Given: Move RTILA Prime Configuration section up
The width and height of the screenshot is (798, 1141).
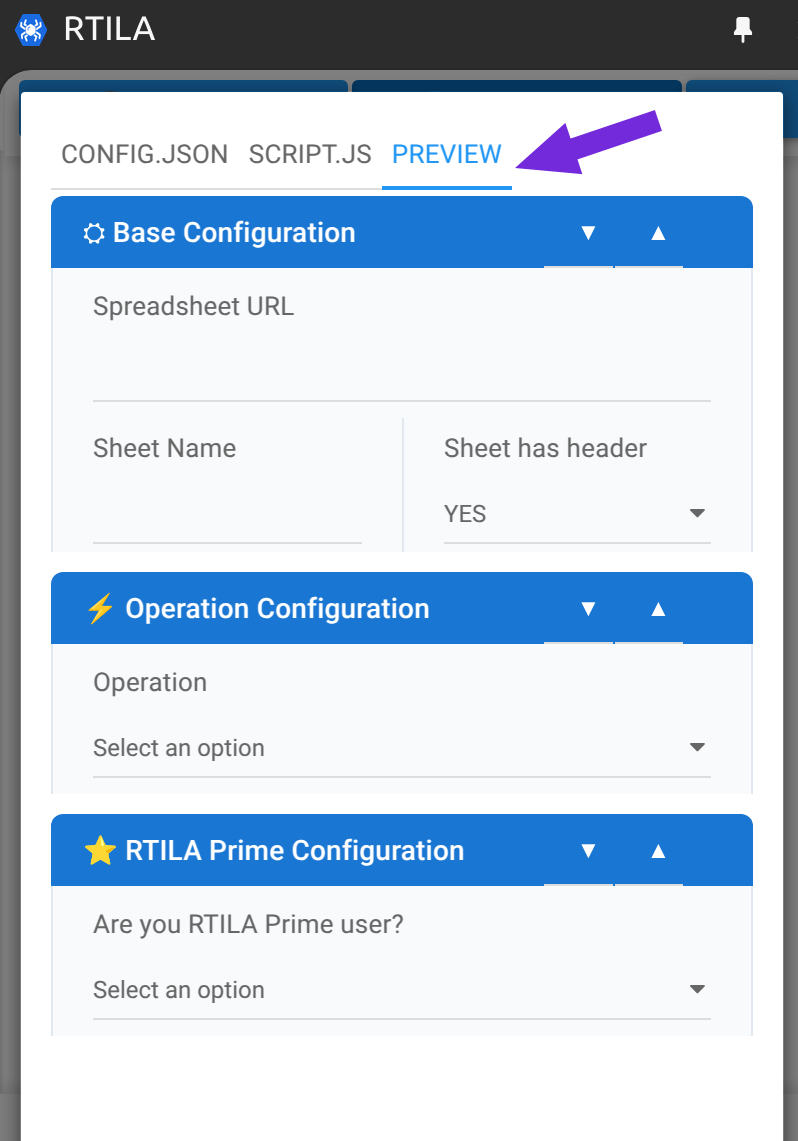Looking at the screenshot, I should 658,851.
